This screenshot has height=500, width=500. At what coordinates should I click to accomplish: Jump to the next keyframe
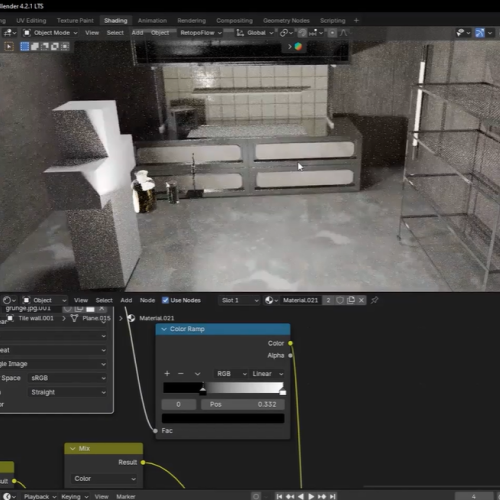322,496
